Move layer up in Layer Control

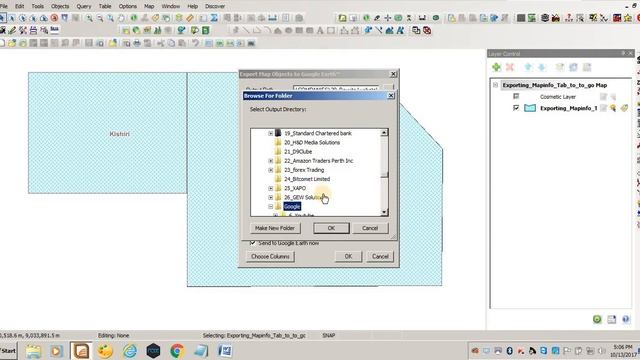point(528,67)
